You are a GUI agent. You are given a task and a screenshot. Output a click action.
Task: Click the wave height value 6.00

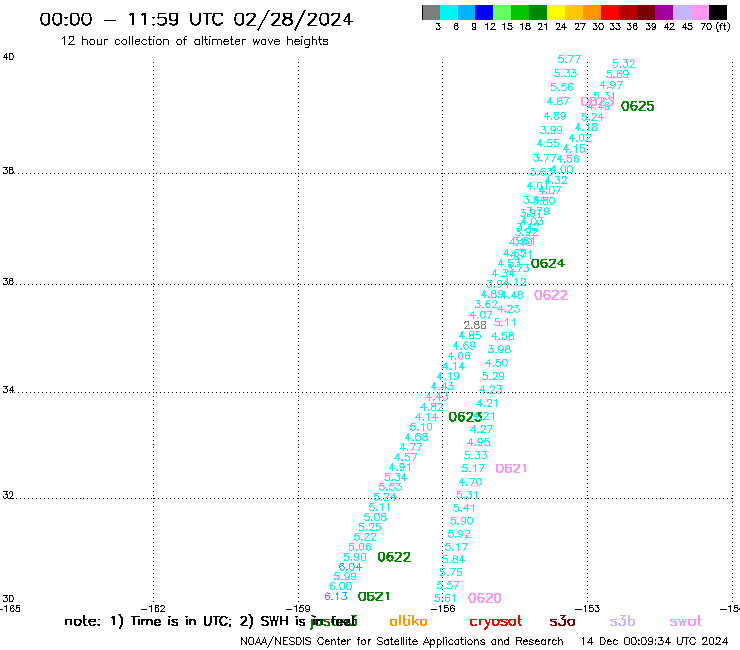pos(340,586)
